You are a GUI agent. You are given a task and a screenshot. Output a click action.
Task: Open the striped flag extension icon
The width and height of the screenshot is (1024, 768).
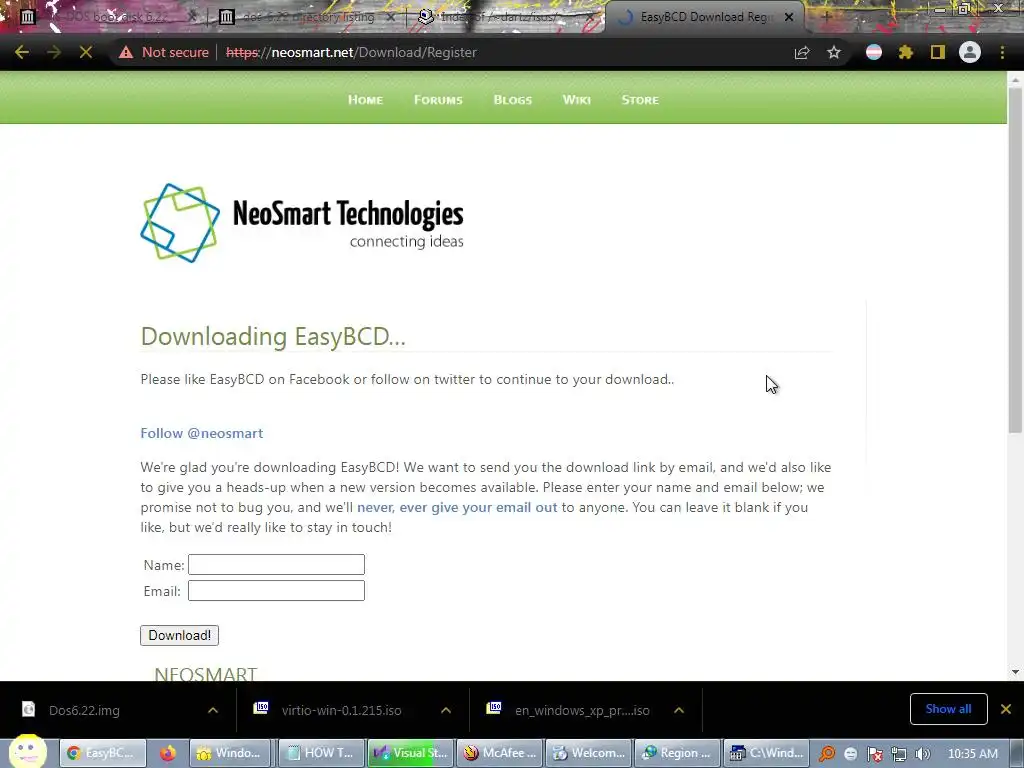(x=874, y=52)
